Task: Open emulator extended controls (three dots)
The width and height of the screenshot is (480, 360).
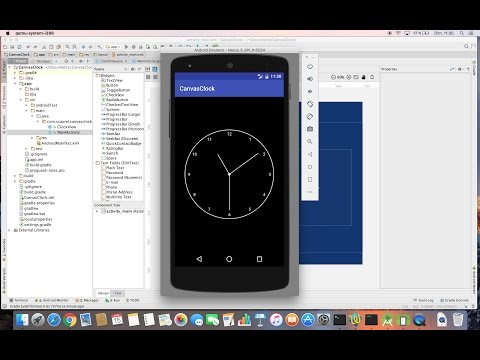Action: pyautogui.click(x=310, y=192)
